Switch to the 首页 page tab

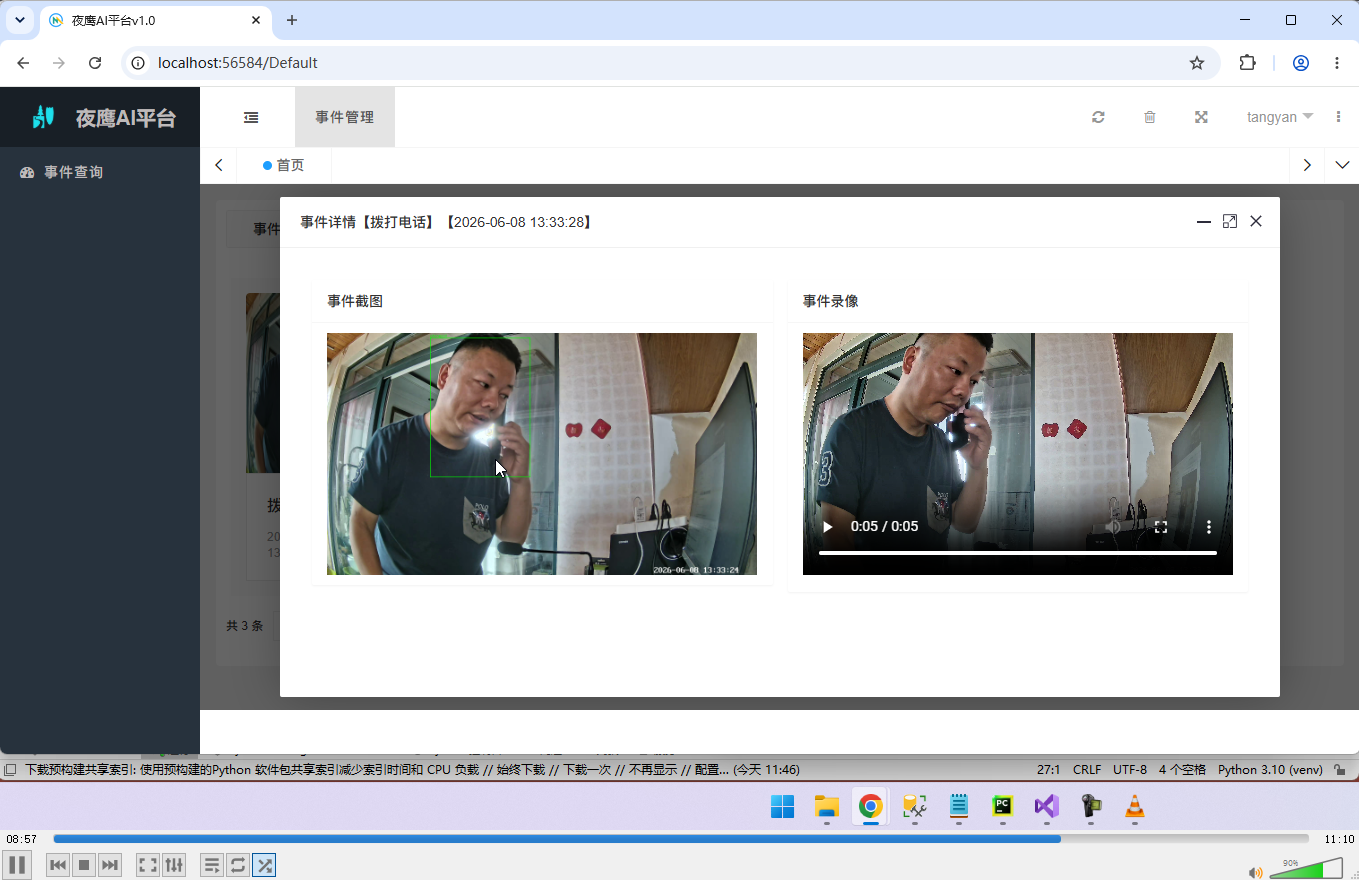pyautogui.click(x=284, y=165)
